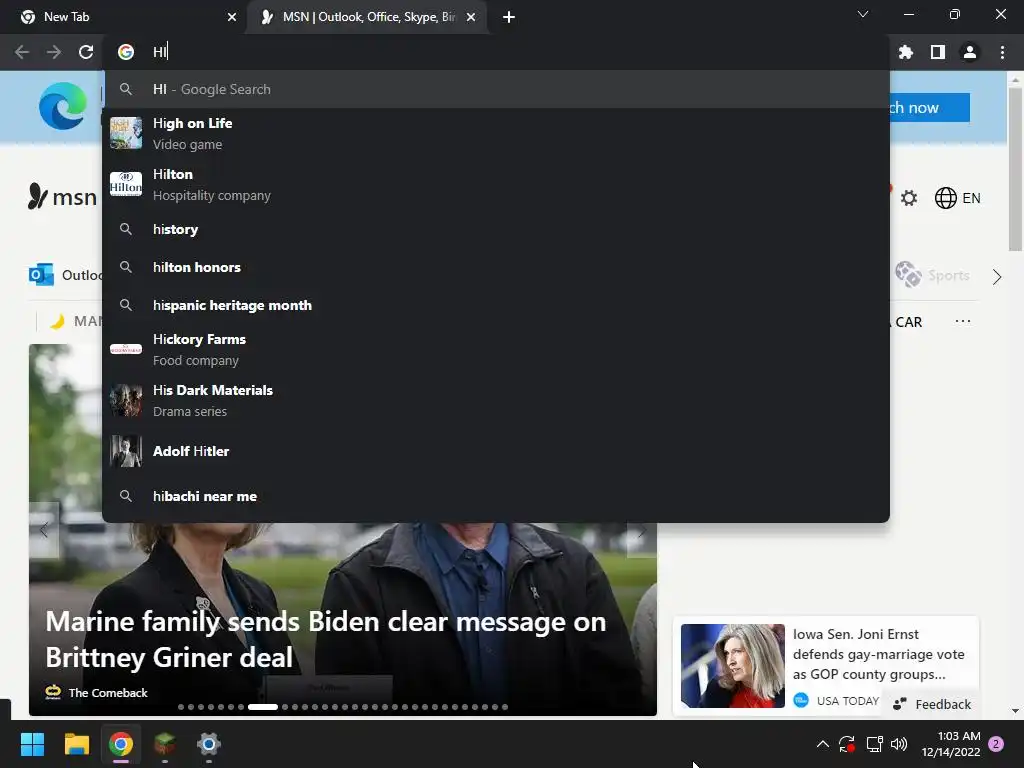
Task: Select the 'hibachi near me' suggestion
Action: tap(496, 496)
